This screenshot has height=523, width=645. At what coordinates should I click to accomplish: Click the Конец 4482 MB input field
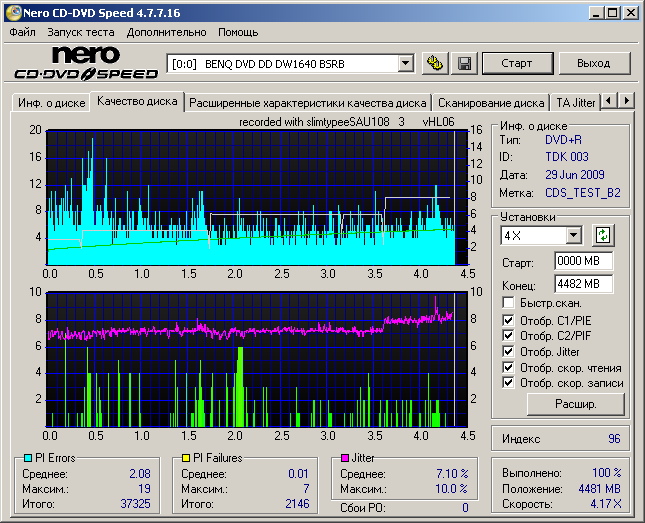pyautogui.click(x=583, y=285)
